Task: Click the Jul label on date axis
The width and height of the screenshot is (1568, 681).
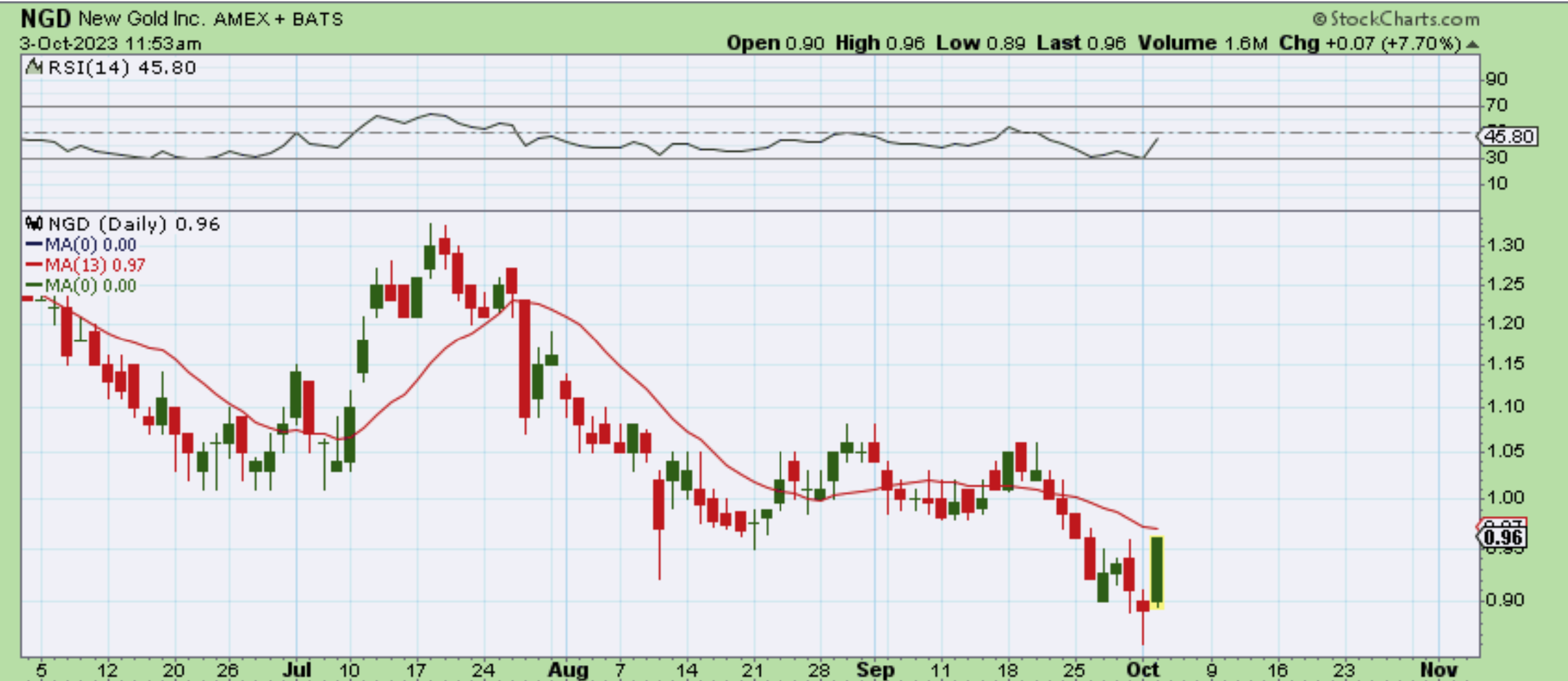Action: [x=297, y=669]
